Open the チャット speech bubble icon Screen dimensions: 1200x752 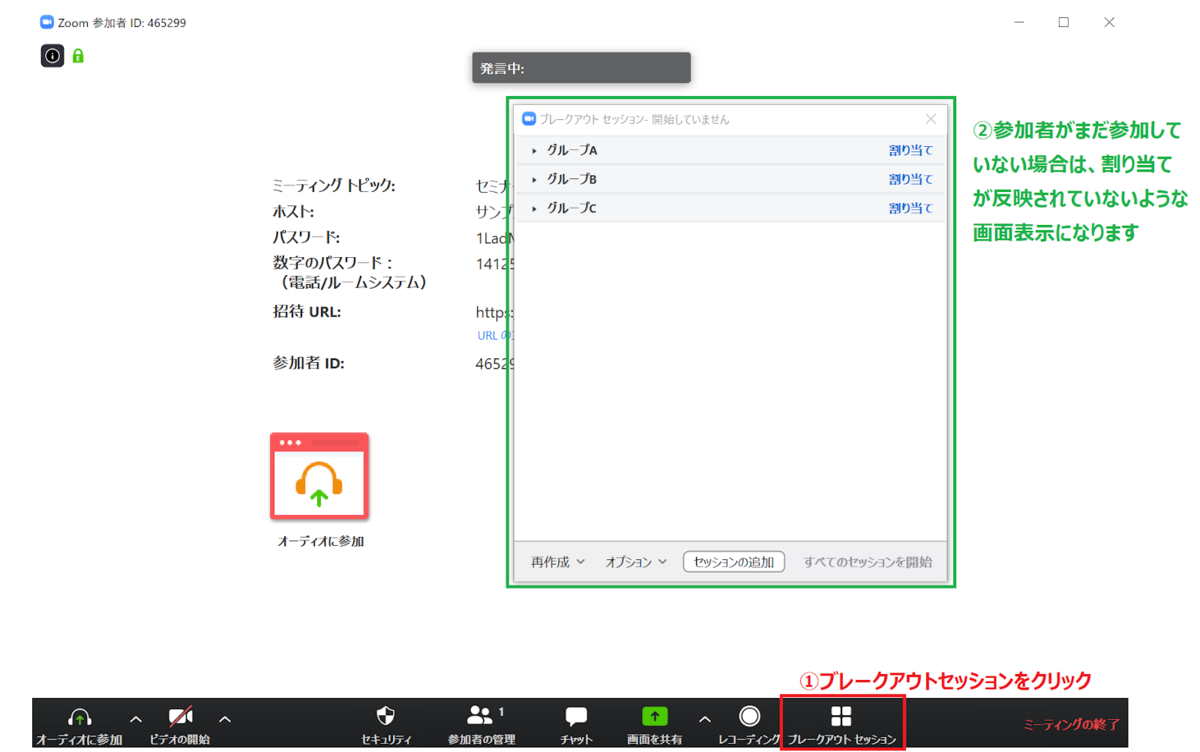pos(576,717)
